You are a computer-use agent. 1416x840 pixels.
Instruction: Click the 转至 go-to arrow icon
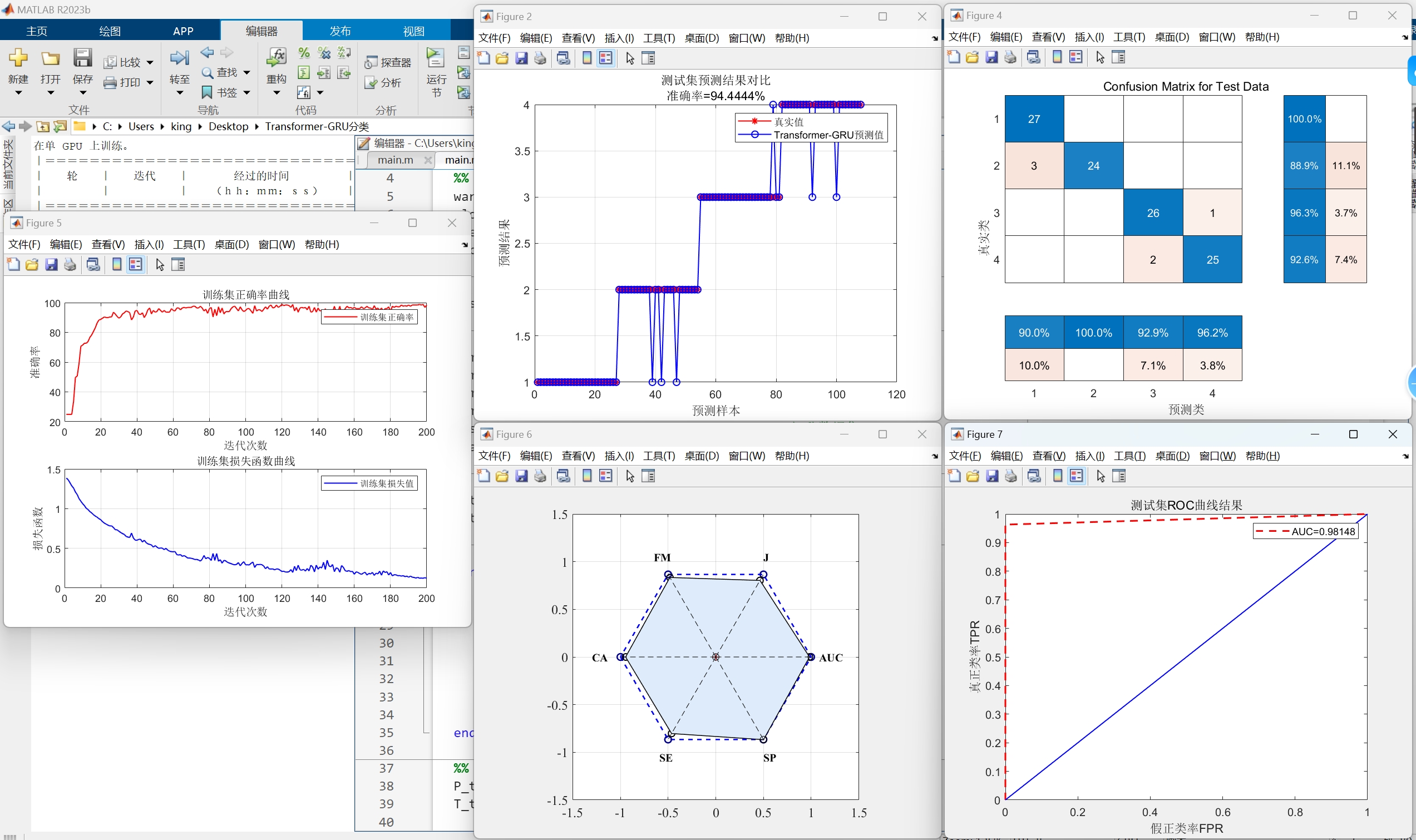tap(179, 58)
